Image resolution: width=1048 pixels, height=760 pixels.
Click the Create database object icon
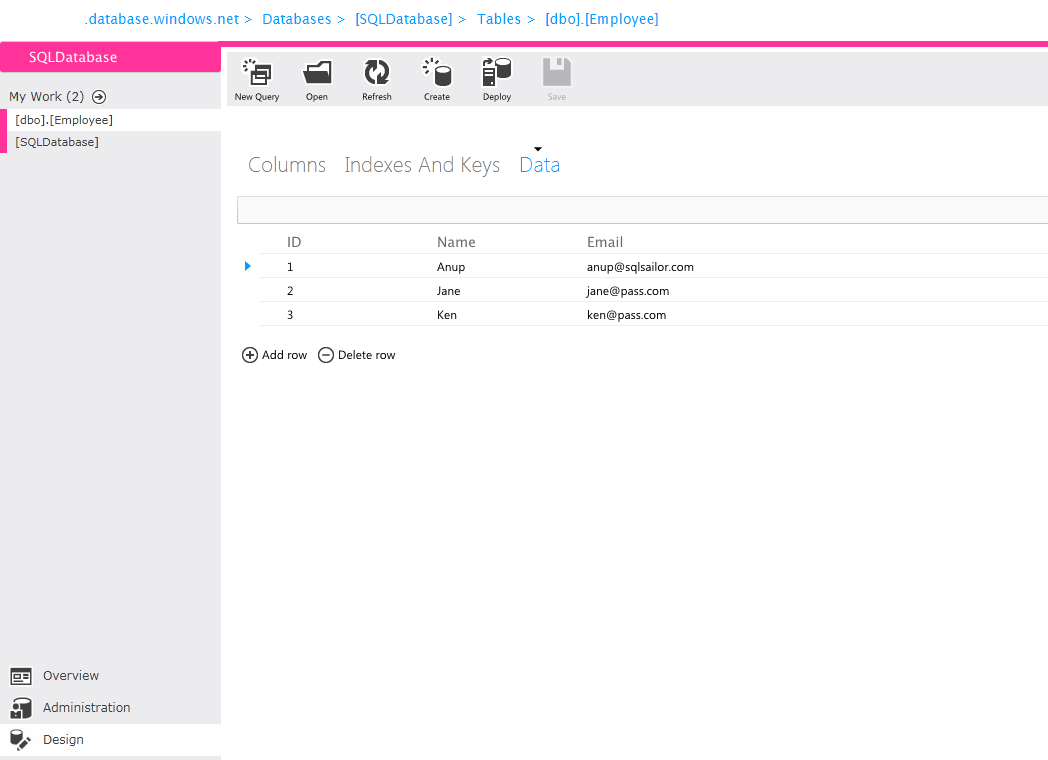pos(437,74)
